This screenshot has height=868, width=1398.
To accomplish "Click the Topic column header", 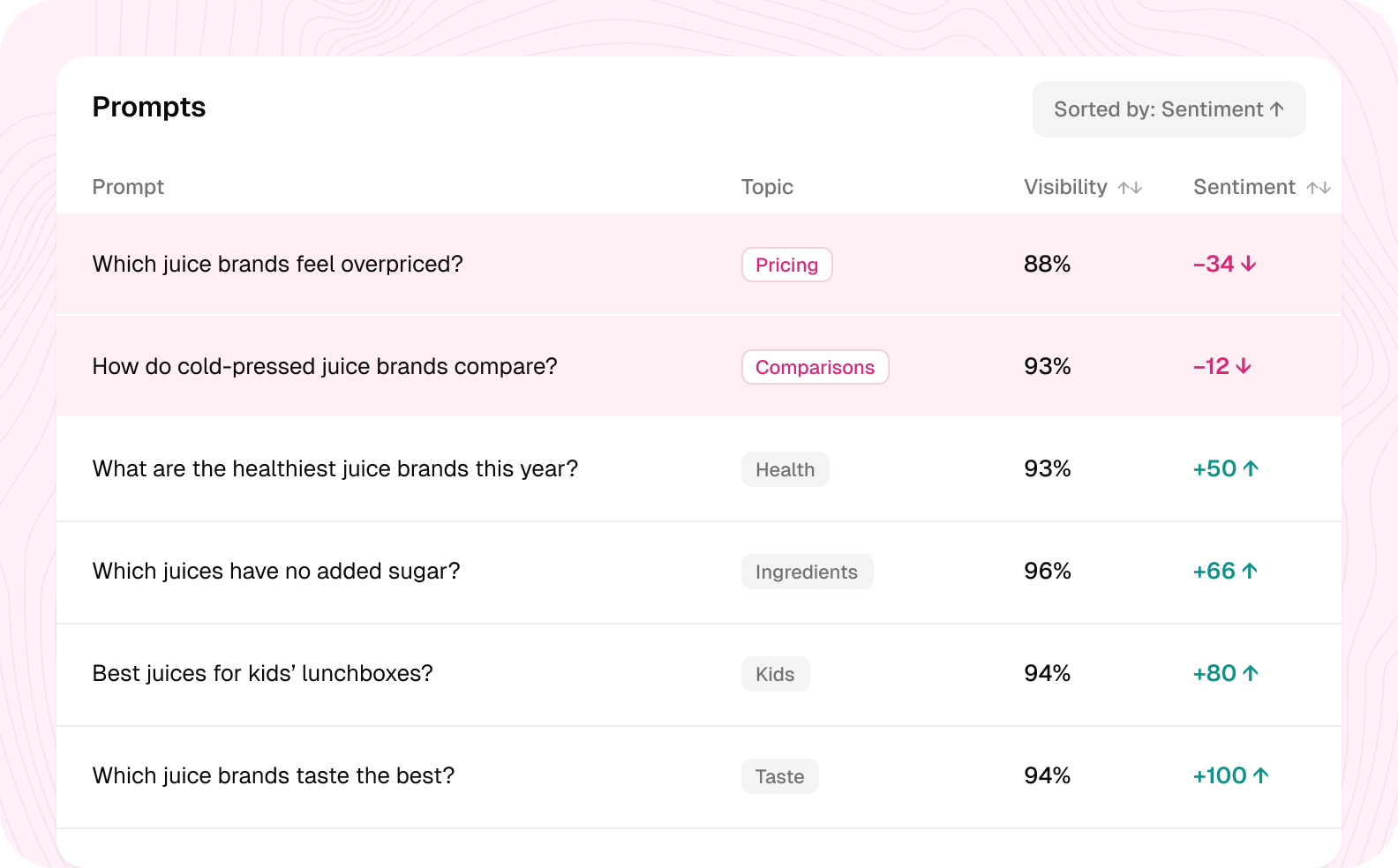I will coord(767,187).
